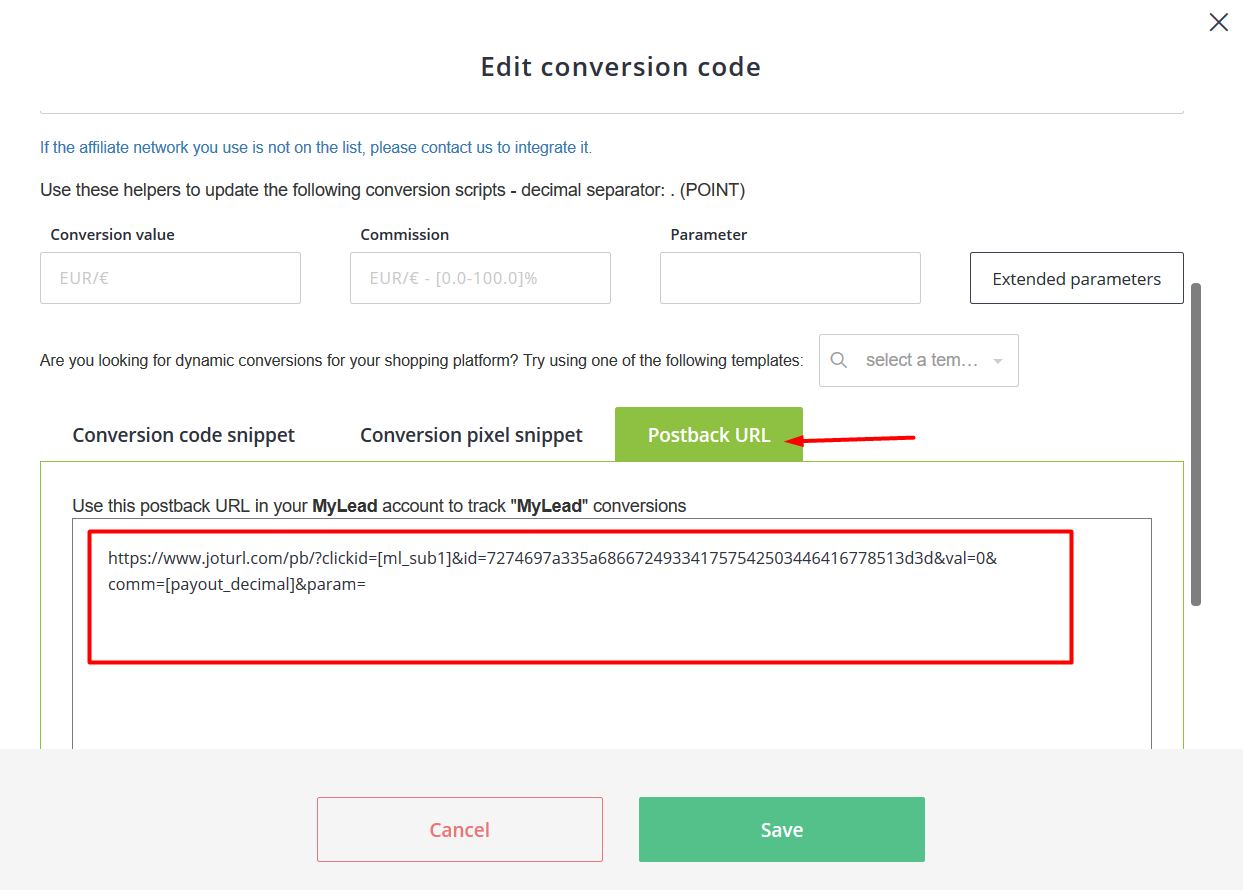
Task: Click the 'Parameter' field label
Action: point(708,235)
